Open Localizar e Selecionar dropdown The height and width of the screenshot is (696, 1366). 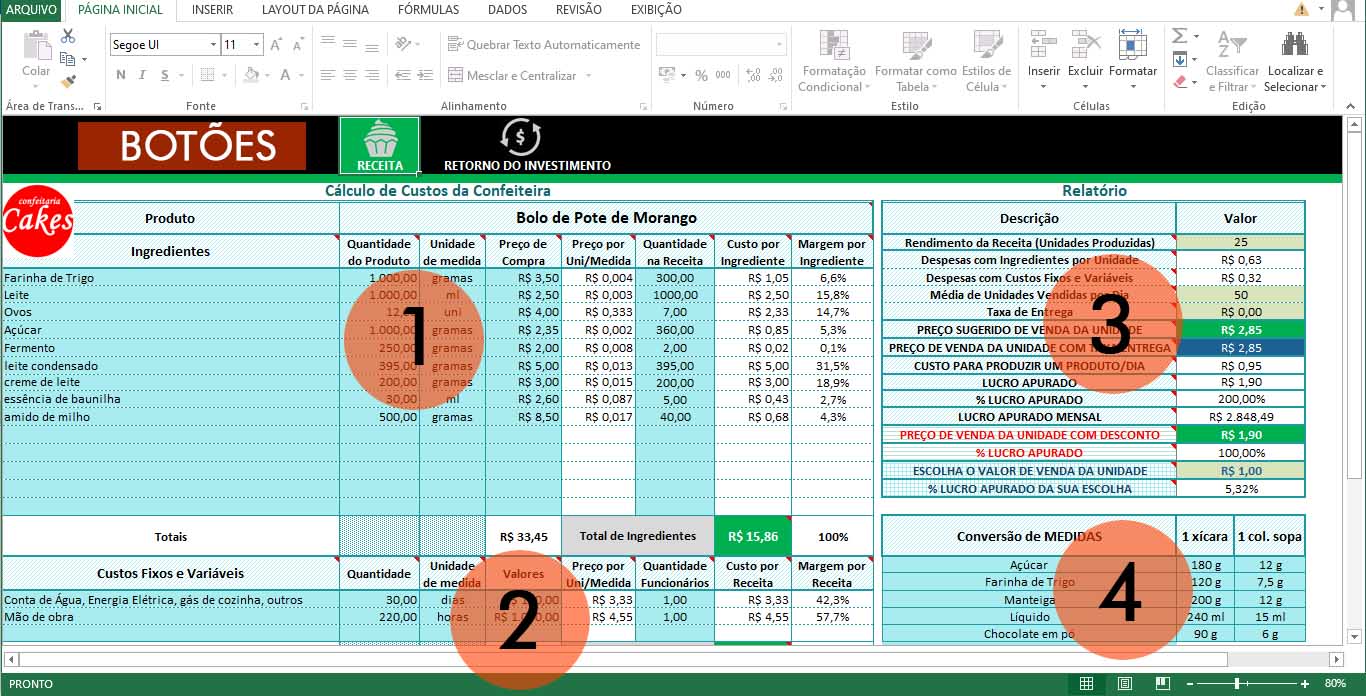click(x=1295, y=60)
